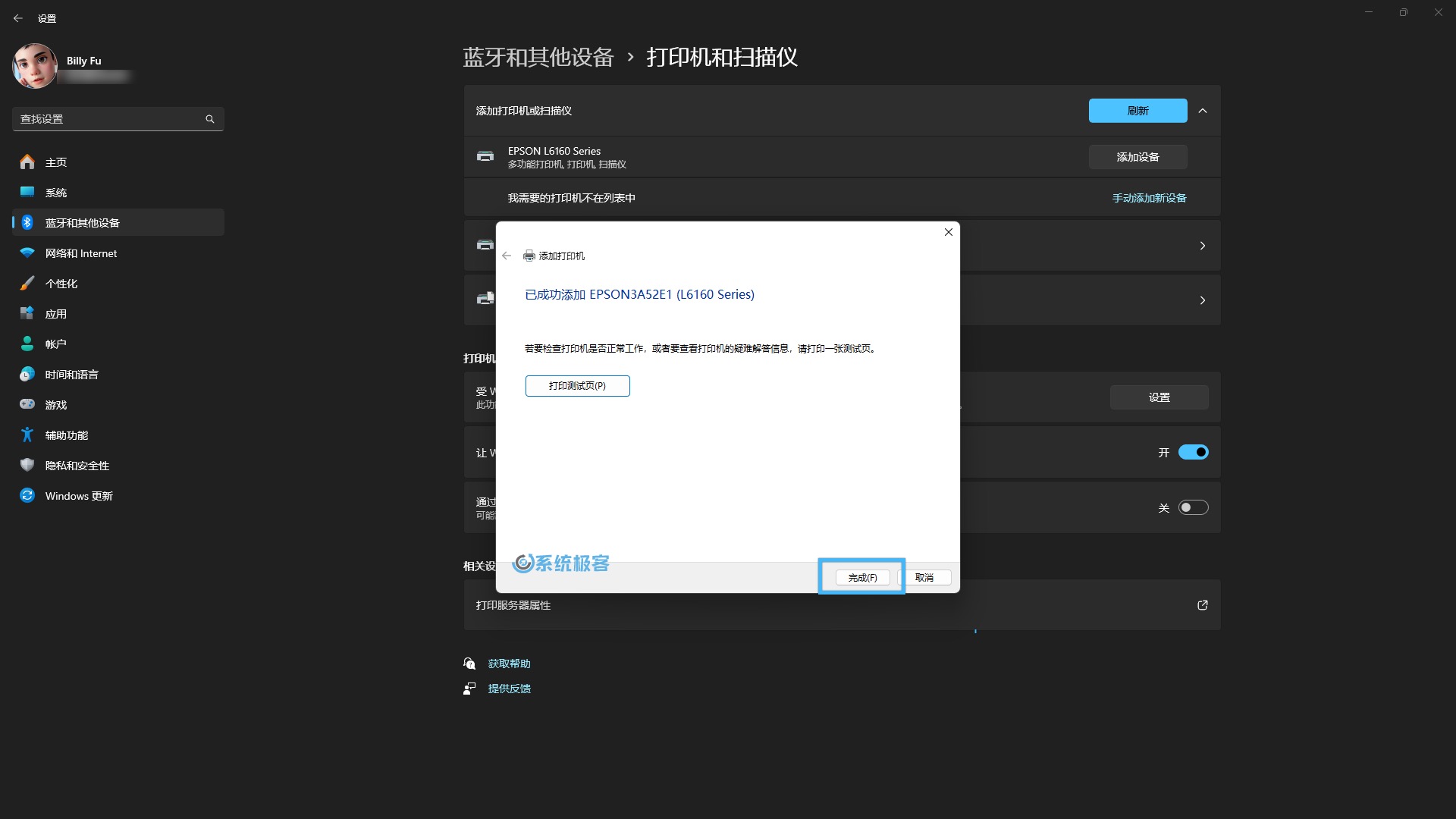Open the 主页 sidebar item
The image size is (1456, 819).
(x=118, y=162)
